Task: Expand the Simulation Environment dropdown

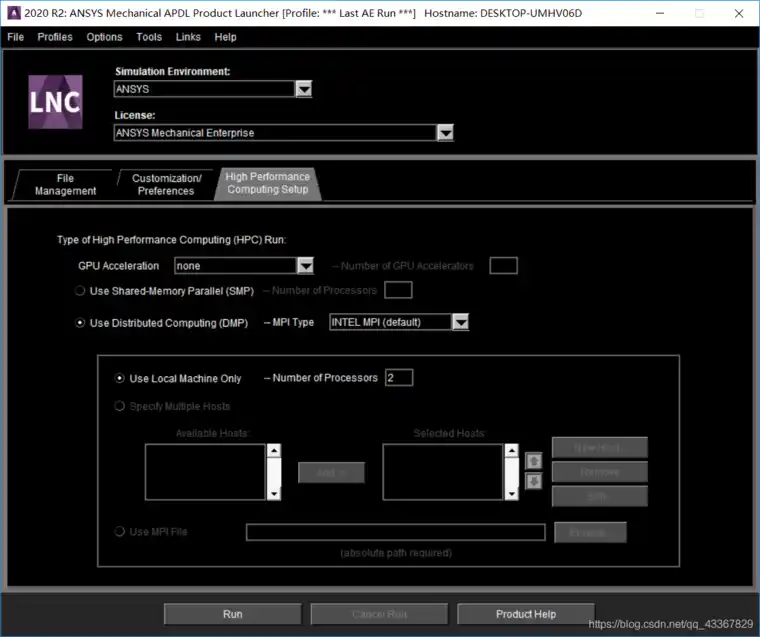Action: click(x=304, y=89)
